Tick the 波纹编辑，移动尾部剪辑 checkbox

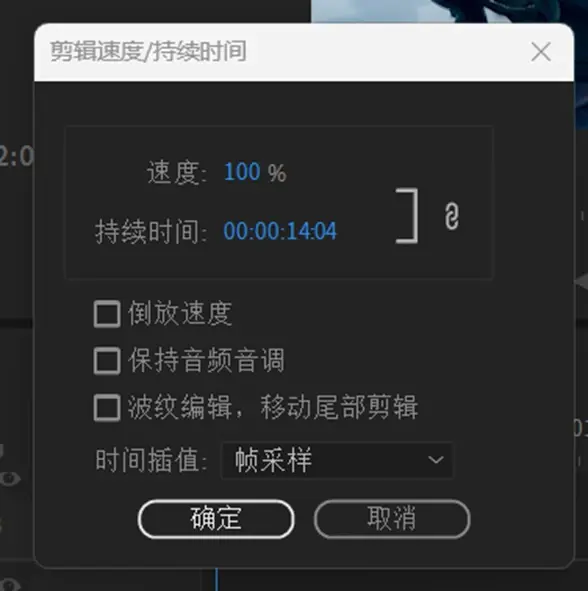point(107,407)
